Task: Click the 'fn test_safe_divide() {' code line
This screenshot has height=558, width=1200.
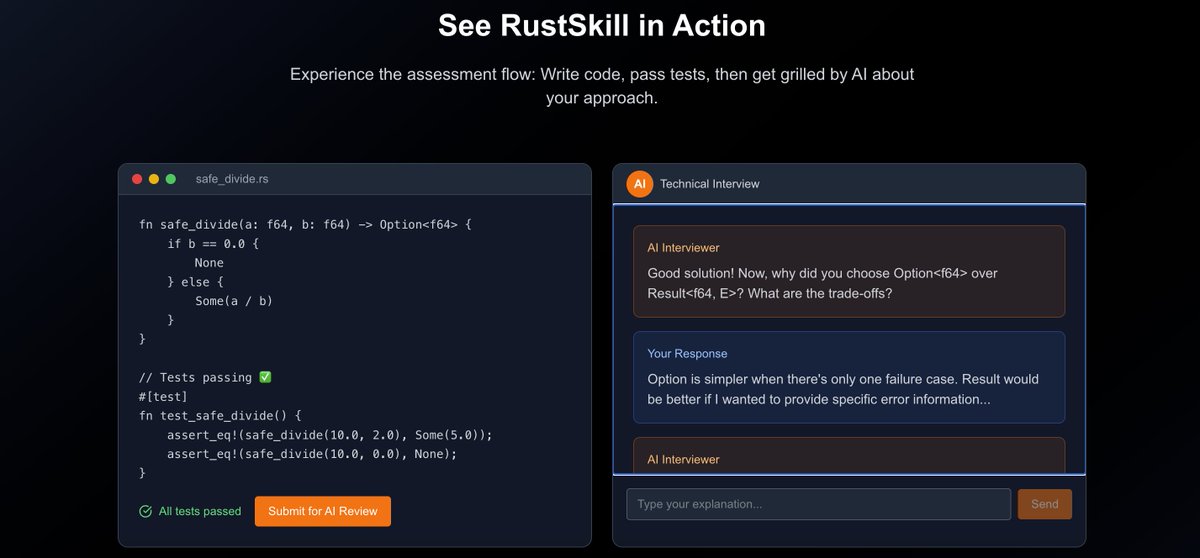Action: click(x=220, y=415)
